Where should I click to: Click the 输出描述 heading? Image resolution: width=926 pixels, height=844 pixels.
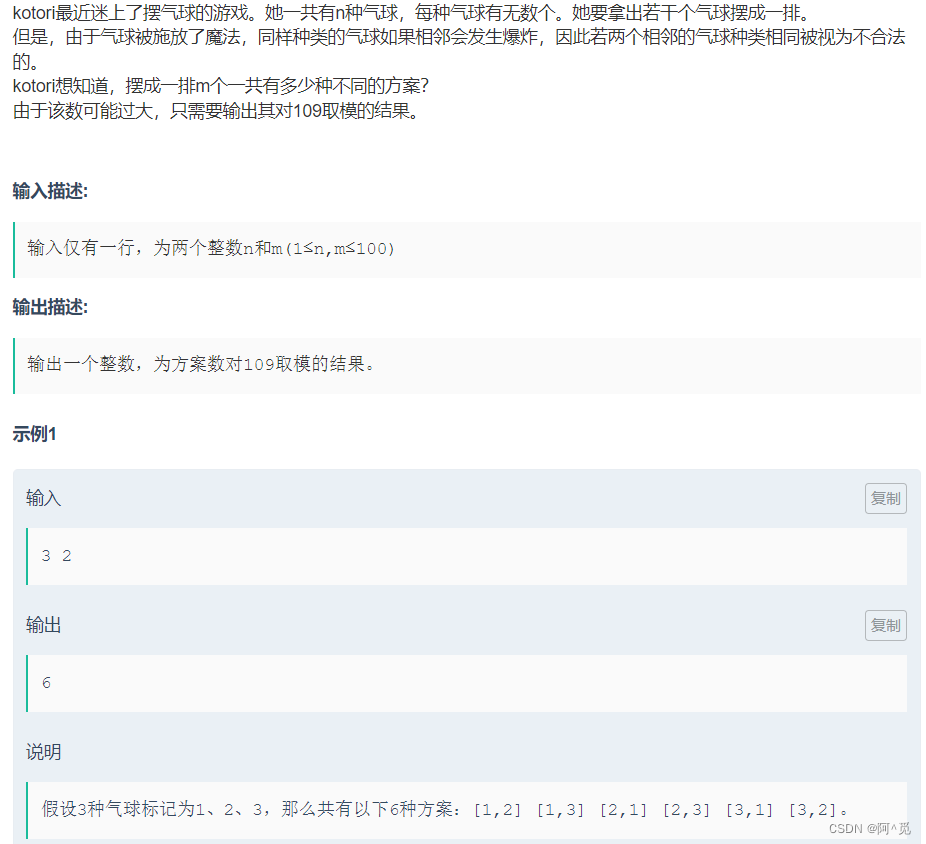tap(50, 307)
